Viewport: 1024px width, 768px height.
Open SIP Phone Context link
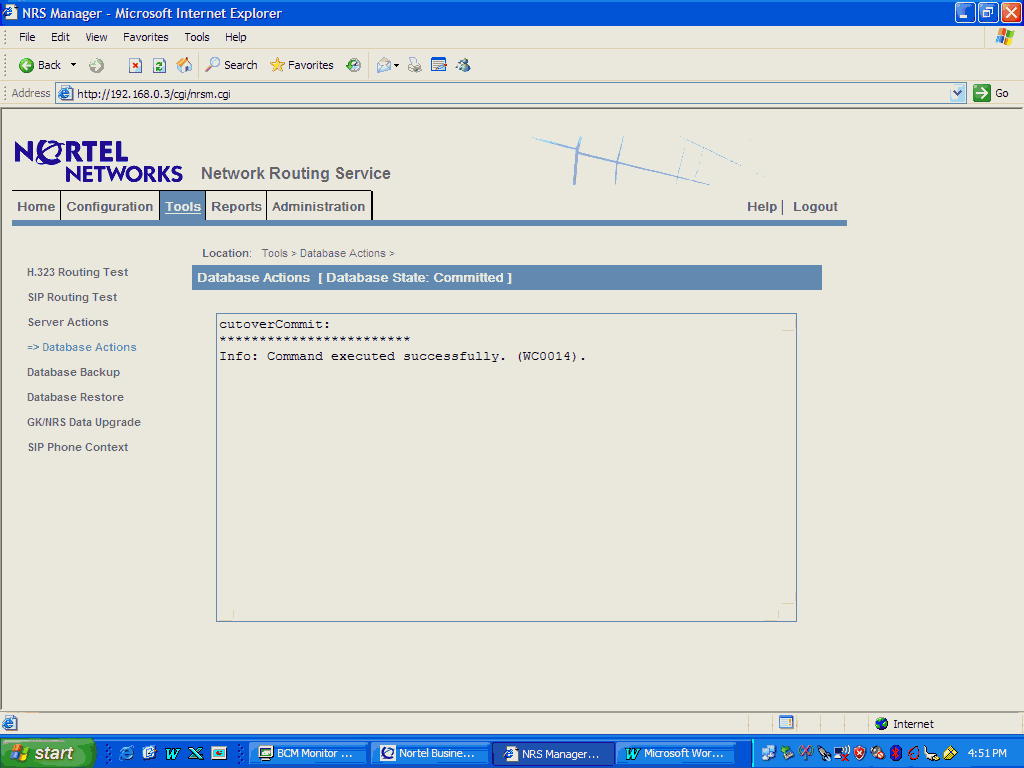coord(78,447)
